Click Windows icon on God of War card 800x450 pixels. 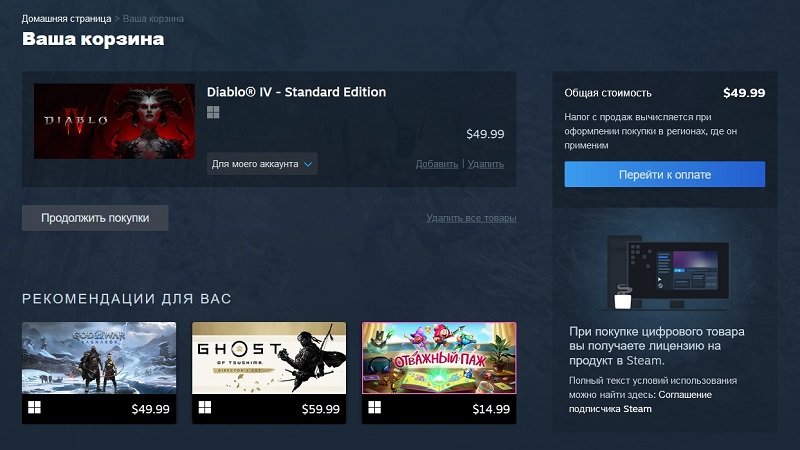point(35,408)
